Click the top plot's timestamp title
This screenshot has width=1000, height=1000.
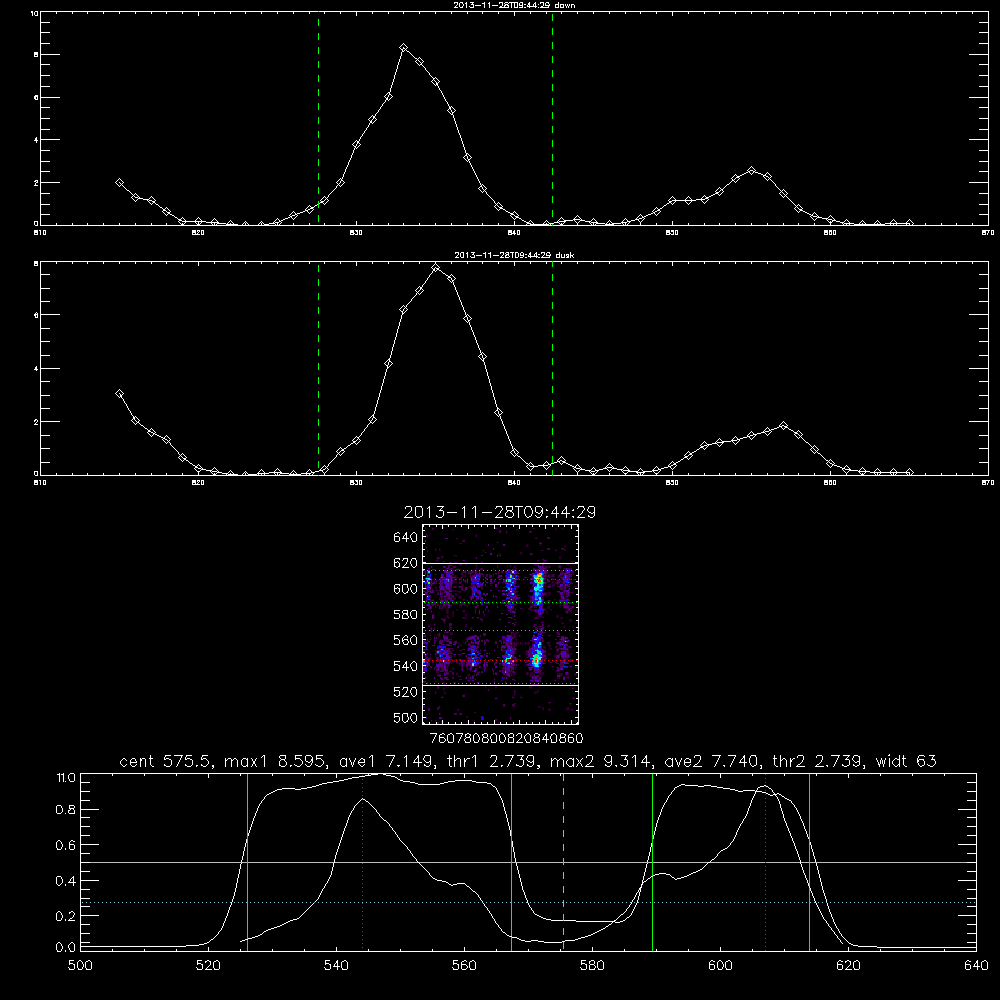[514, 5]
